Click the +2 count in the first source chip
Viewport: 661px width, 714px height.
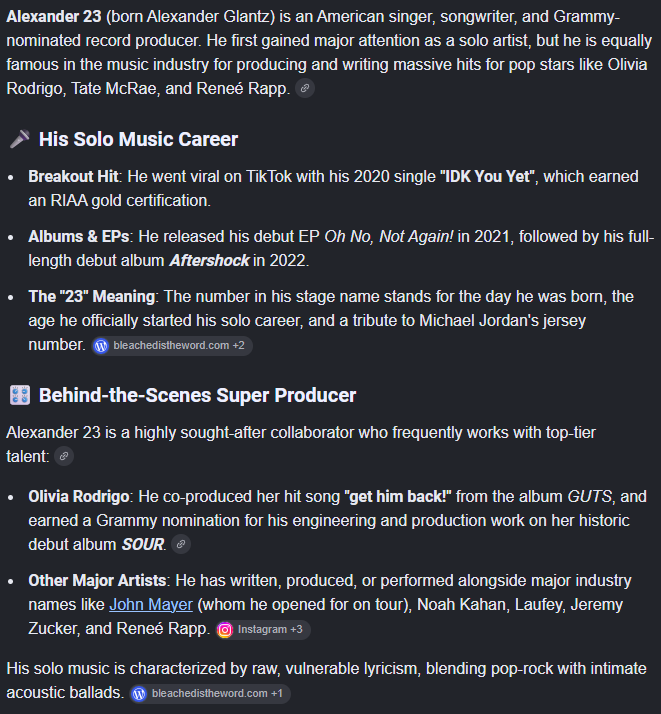point(239,346)
